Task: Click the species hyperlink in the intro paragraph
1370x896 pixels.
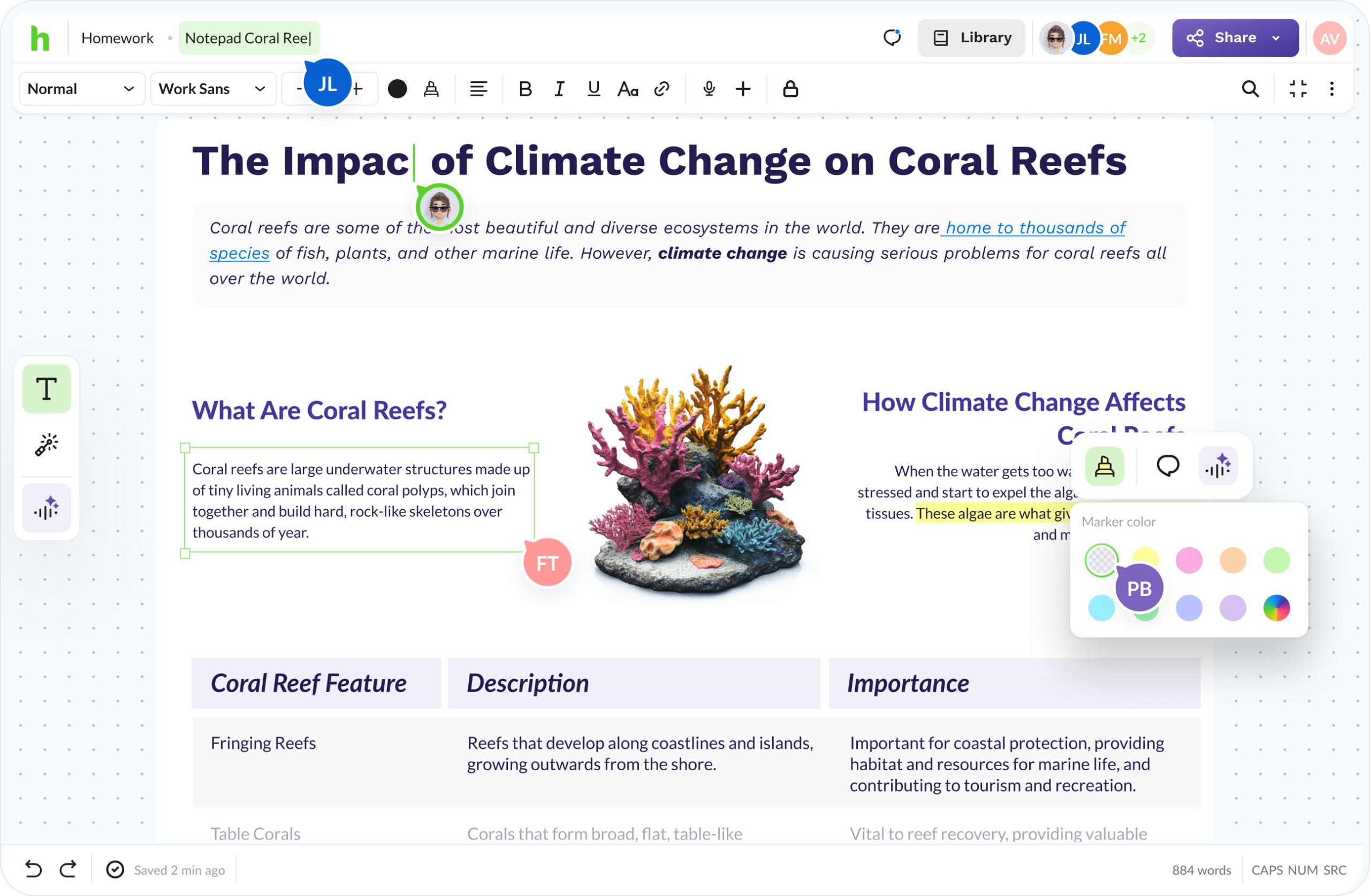Action: pyautogui.click(x=239, y=253)
